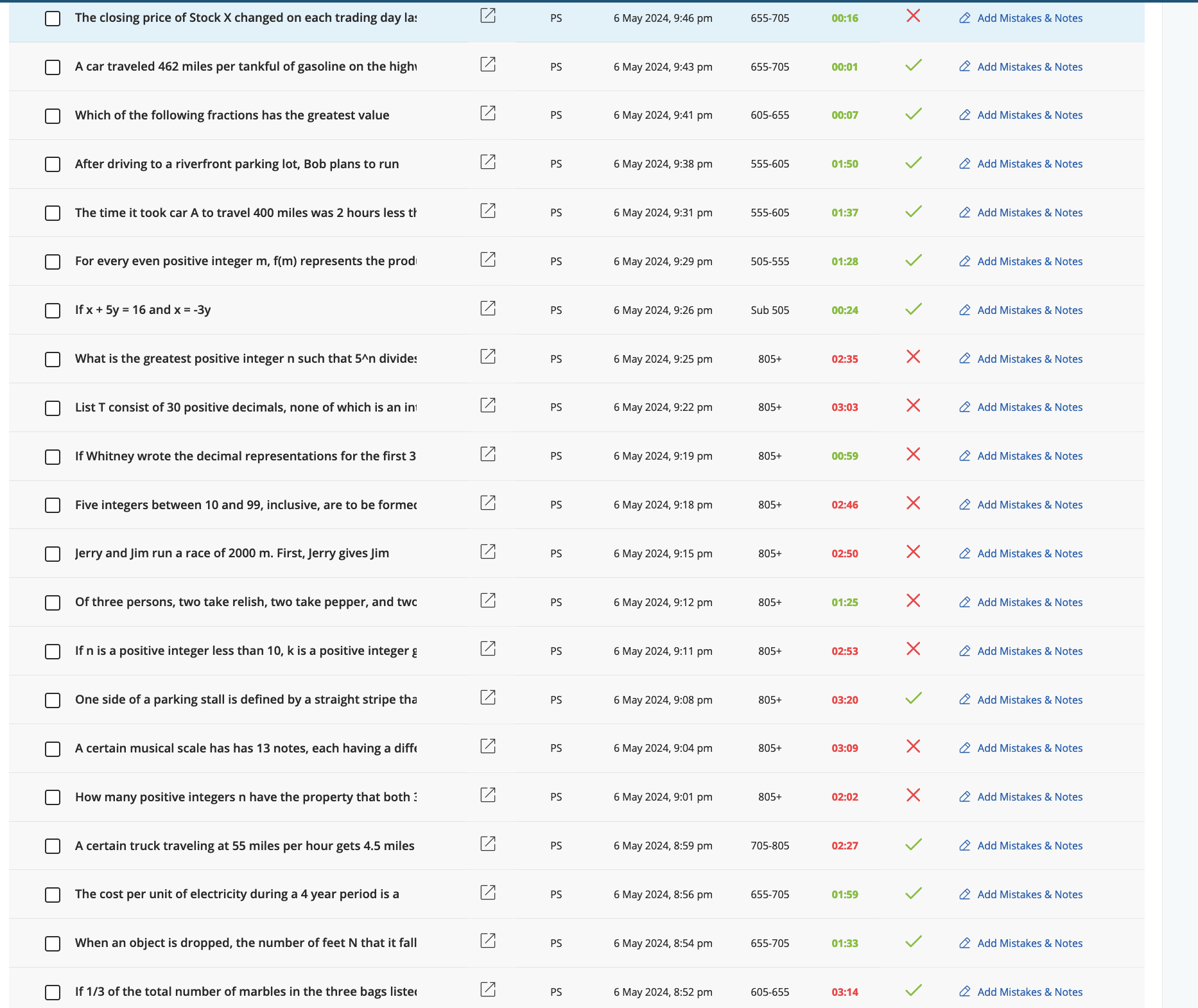This screenshot has height=1008, width=1198.
Task: Click Add Mistakes & Notes on the relish row
Action: coord(1029,602)
